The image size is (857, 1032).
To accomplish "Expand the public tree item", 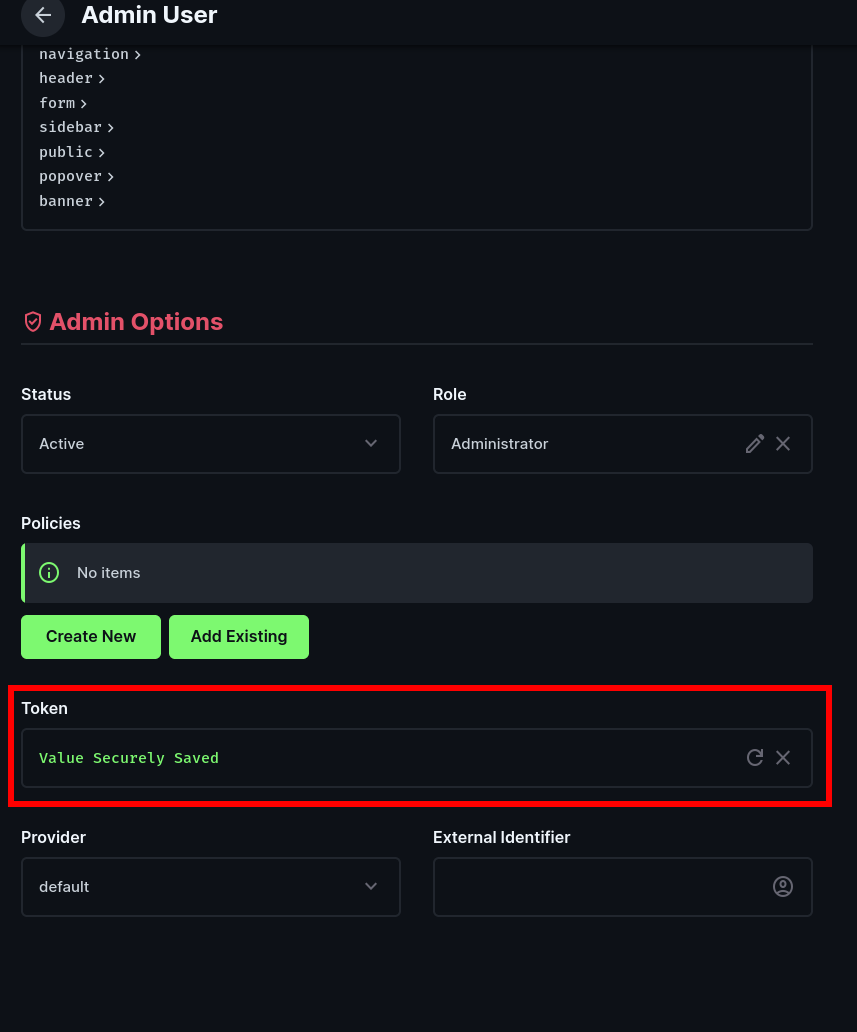I will coord(101,152).
